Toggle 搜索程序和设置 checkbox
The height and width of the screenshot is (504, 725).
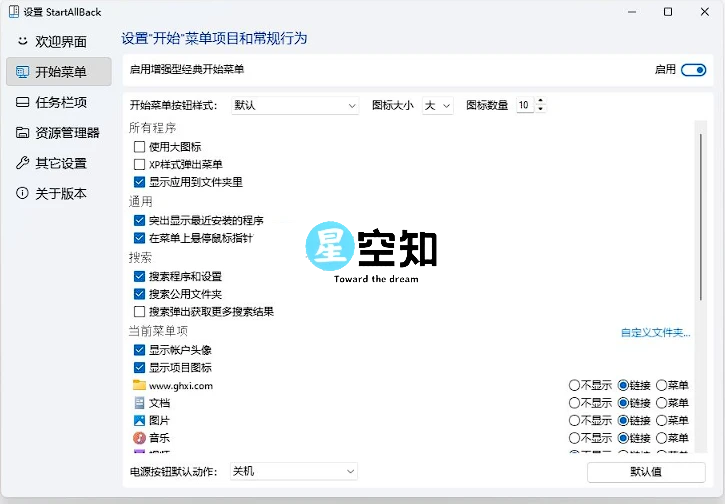[x=139, y=277]
